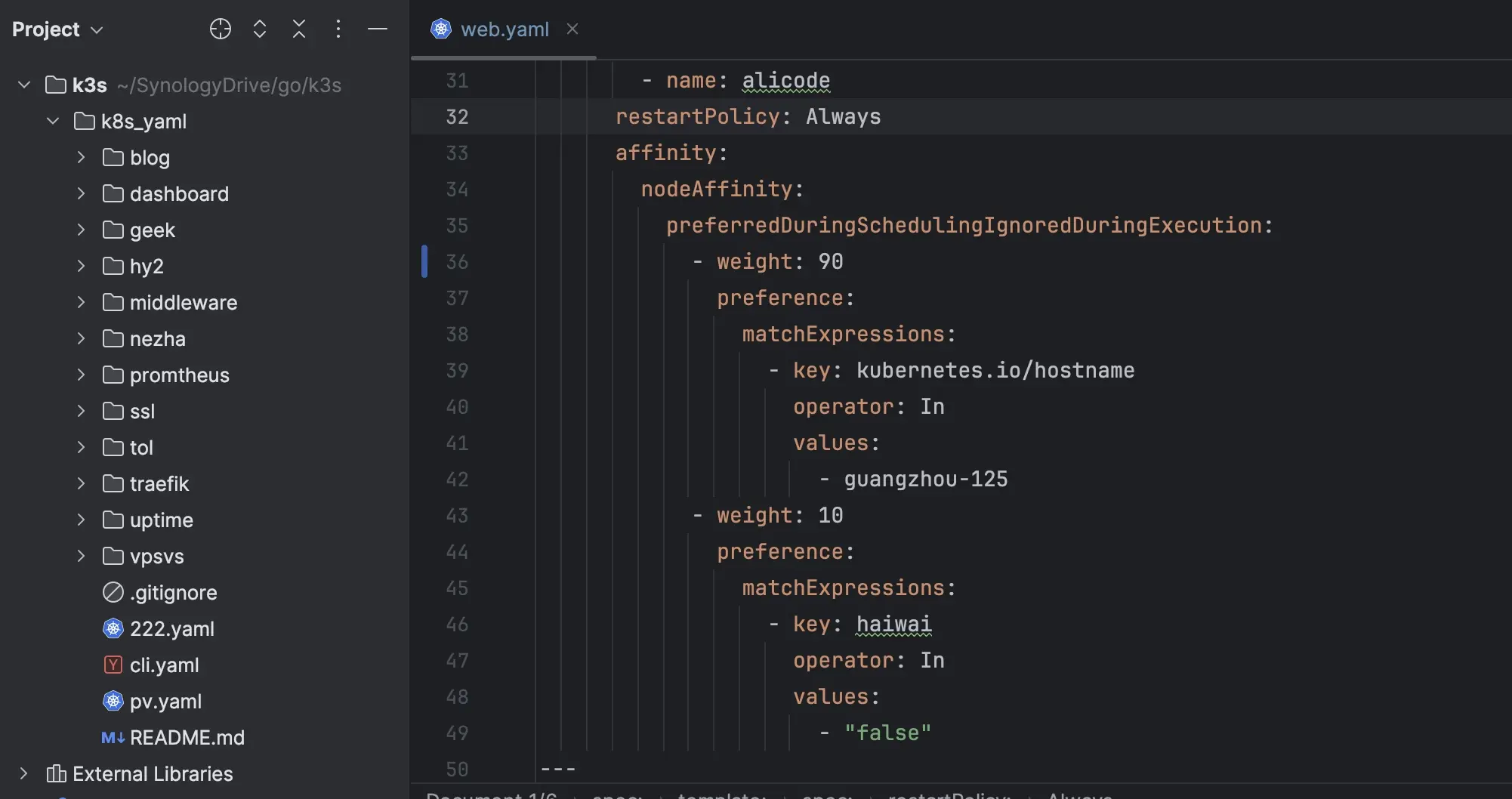1512x799 pixels.
Task: Click the .gitignore ignore-file icon
Action: 113,592
